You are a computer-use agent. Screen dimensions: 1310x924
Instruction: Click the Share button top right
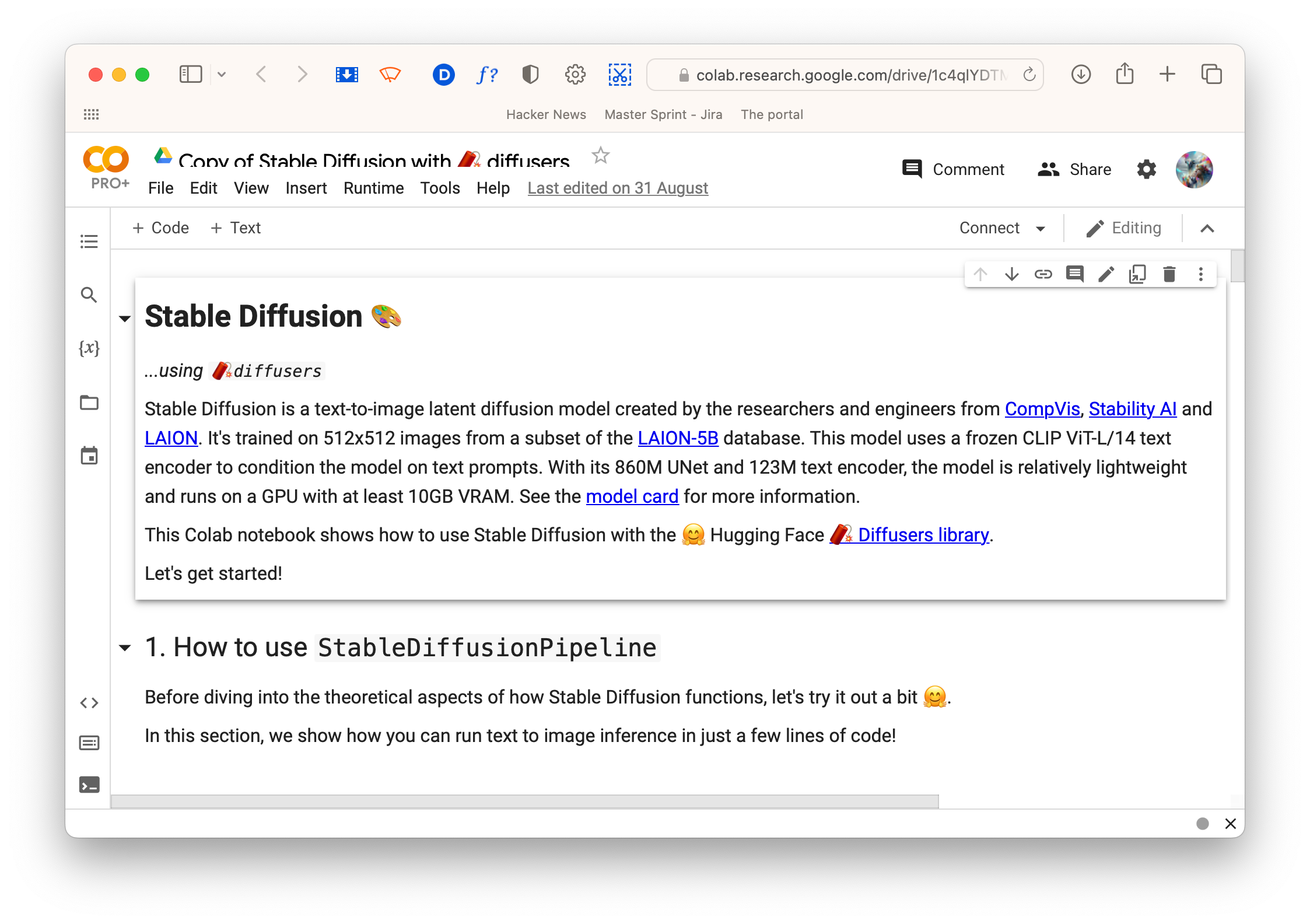tap(1075, 168)
